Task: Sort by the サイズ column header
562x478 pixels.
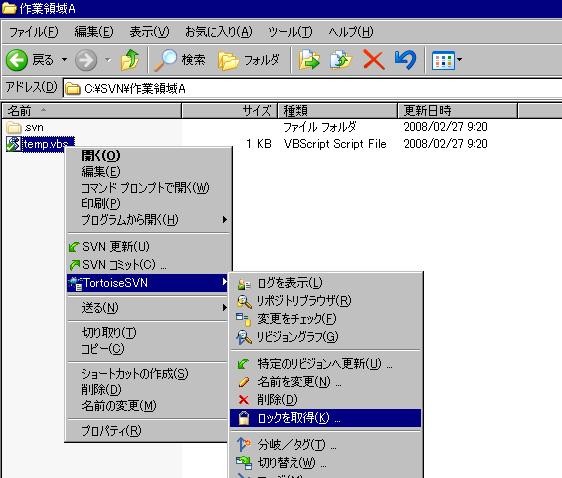Action: 229,111
